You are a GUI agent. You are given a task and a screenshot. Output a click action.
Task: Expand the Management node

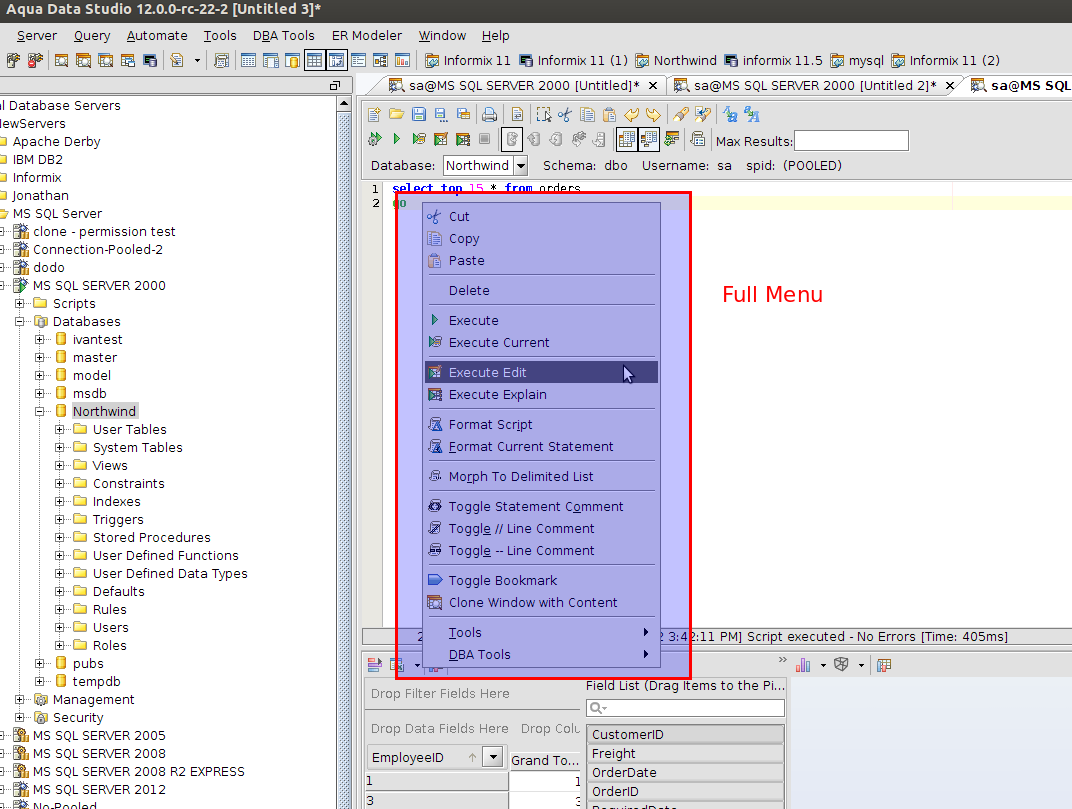coord(20,700)
